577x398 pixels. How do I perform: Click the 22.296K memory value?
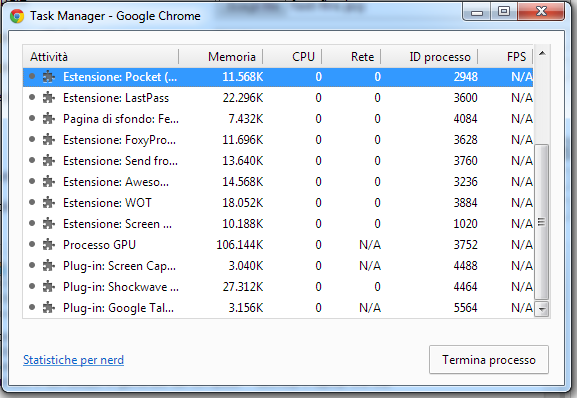(x=243, y=98)
